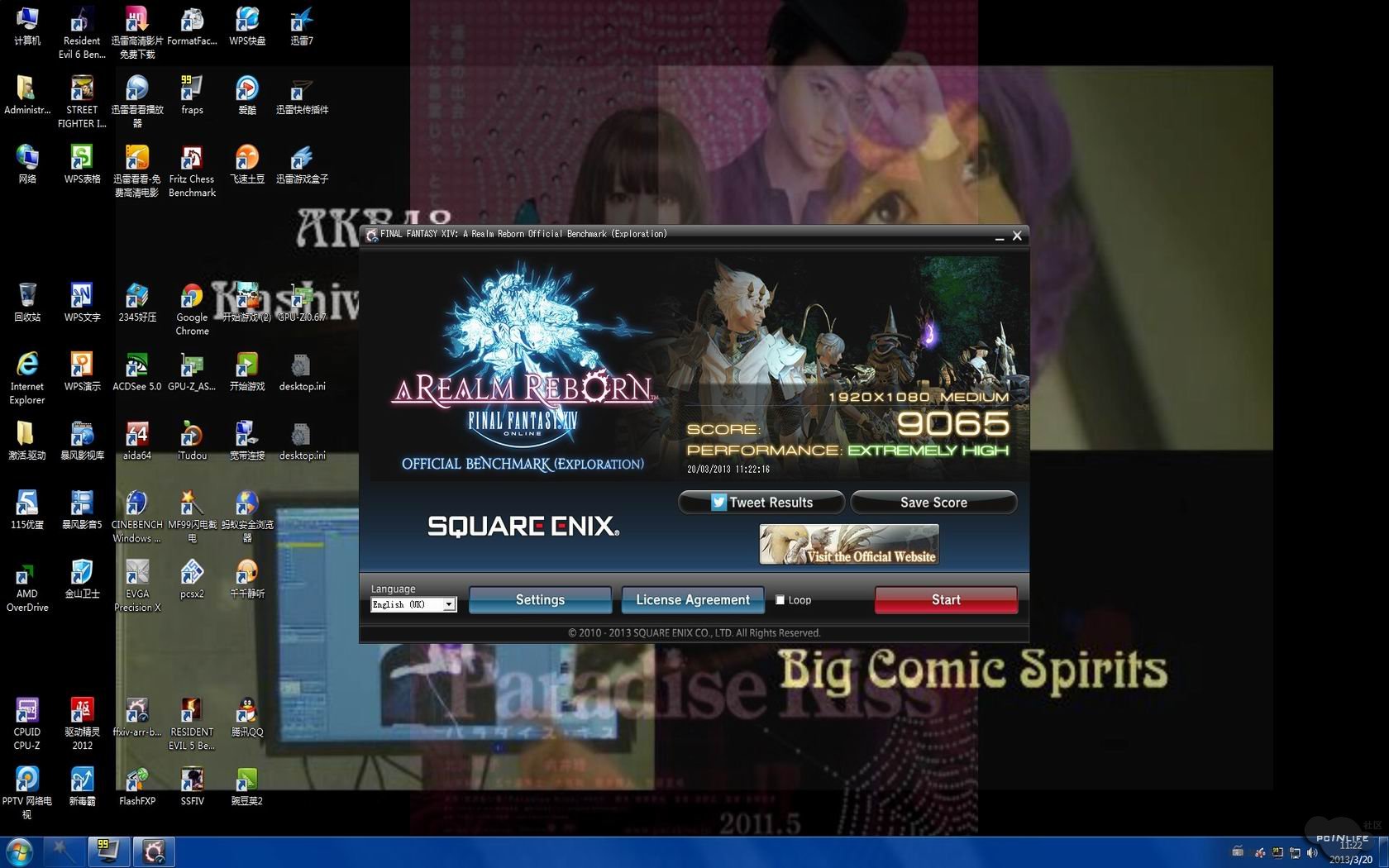This screenshot has height=868, width=1389.
Task: Open the GPU-Z_AS desktop icon
Action: pos(192,371)
